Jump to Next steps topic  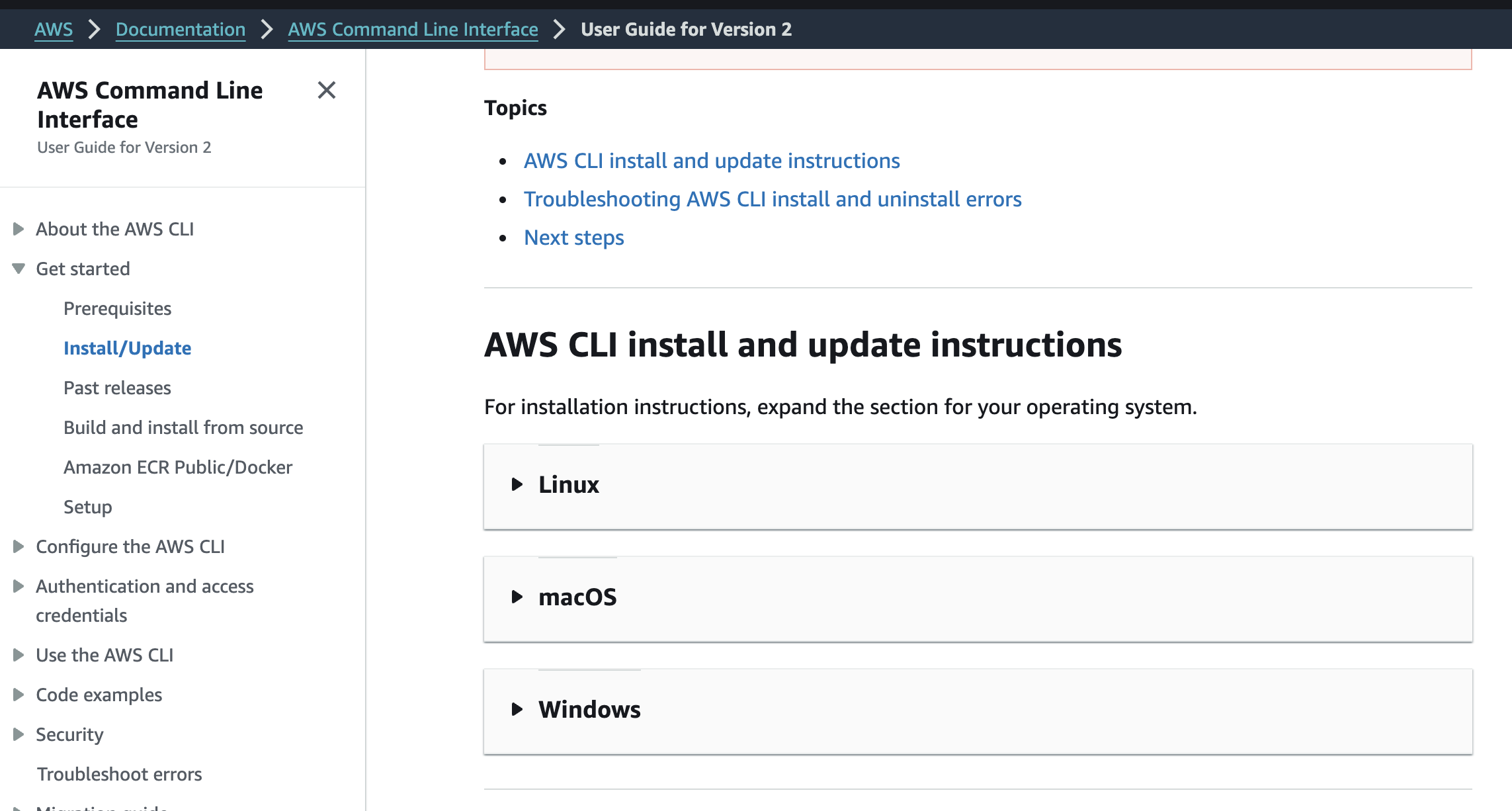tap(573, 237)
